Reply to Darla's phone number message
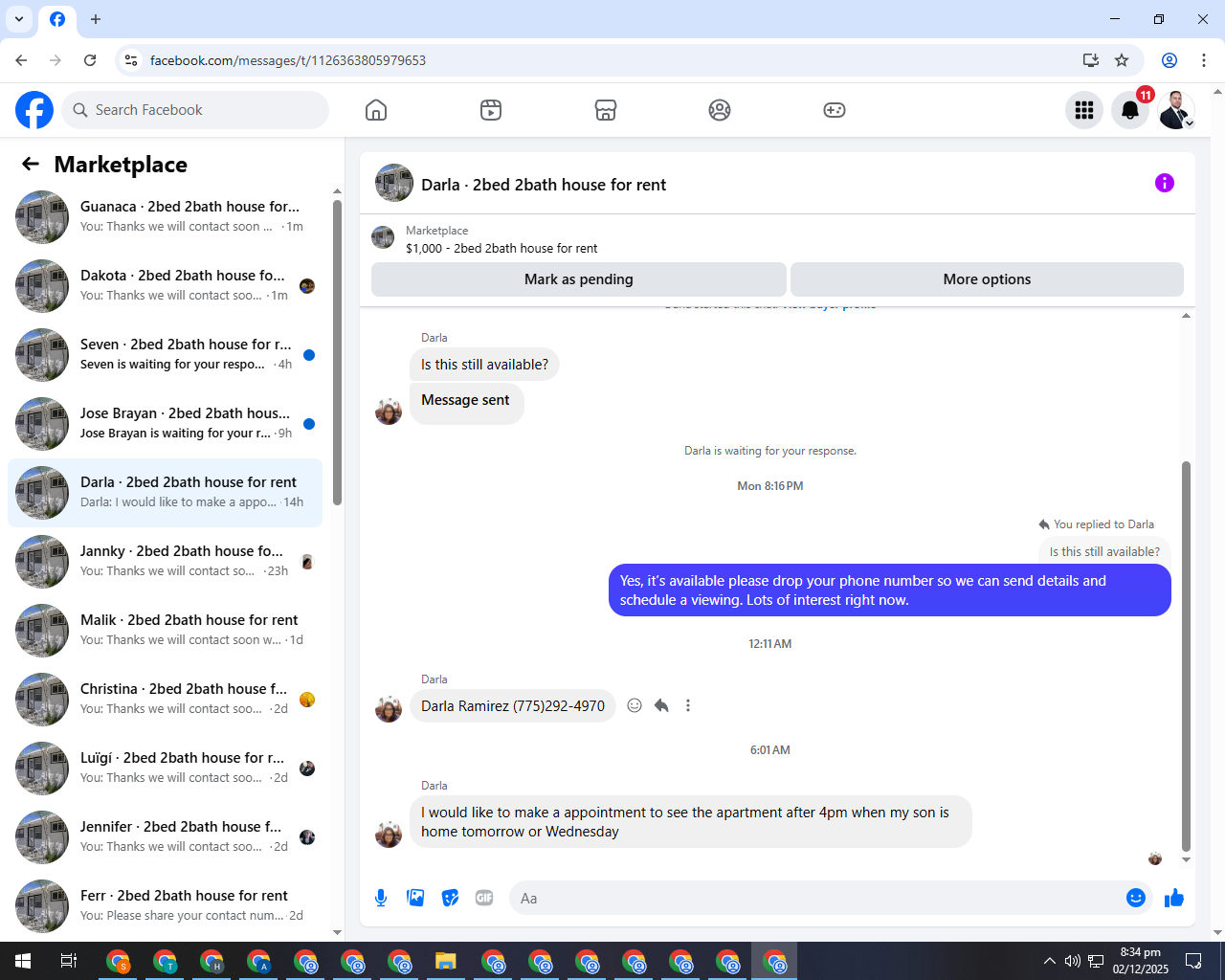 (x=661, y=705)
